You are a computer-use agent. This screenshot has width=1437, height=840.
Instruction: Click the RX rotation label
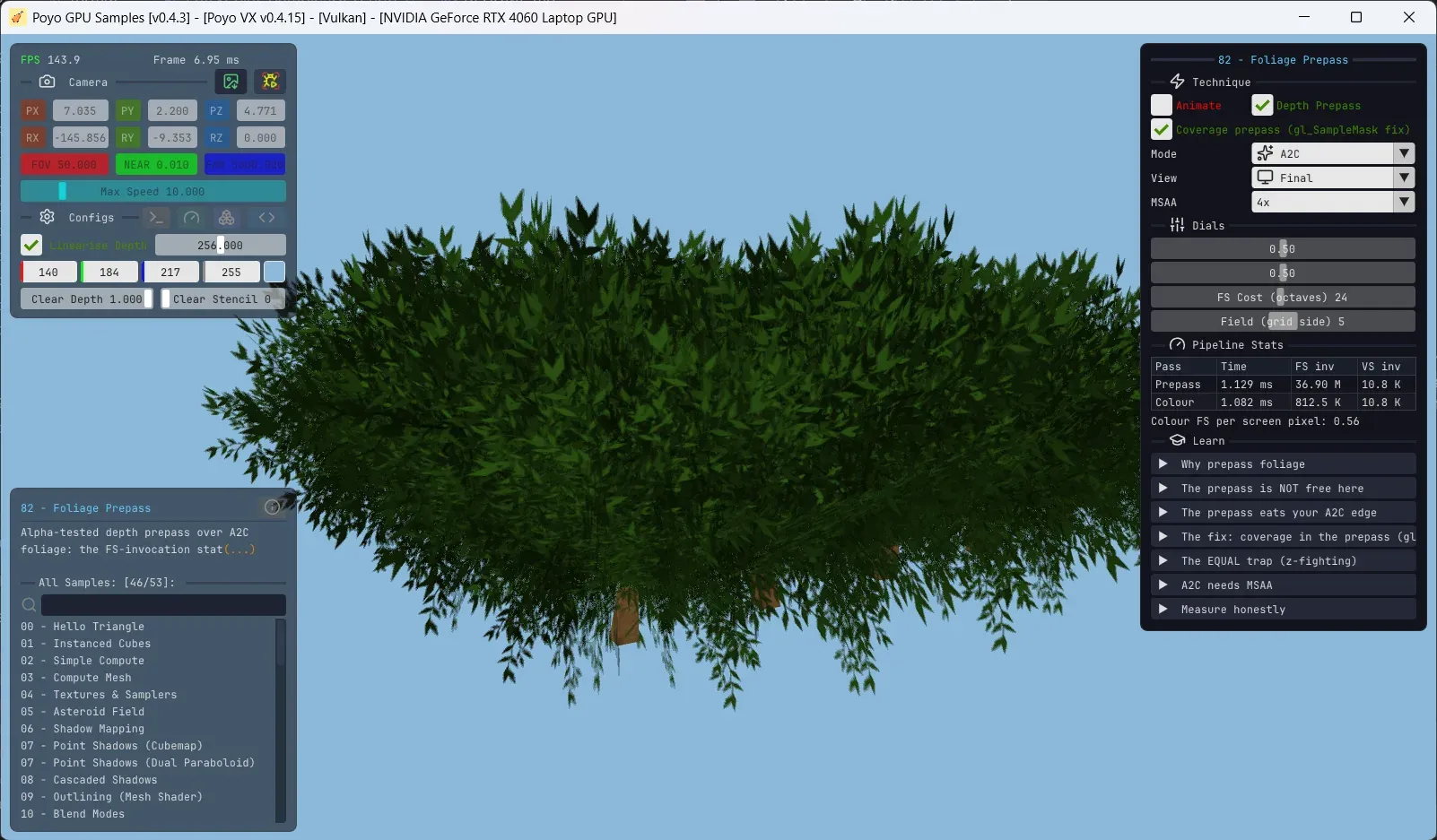pyautogui.click(x=32, y=138)
